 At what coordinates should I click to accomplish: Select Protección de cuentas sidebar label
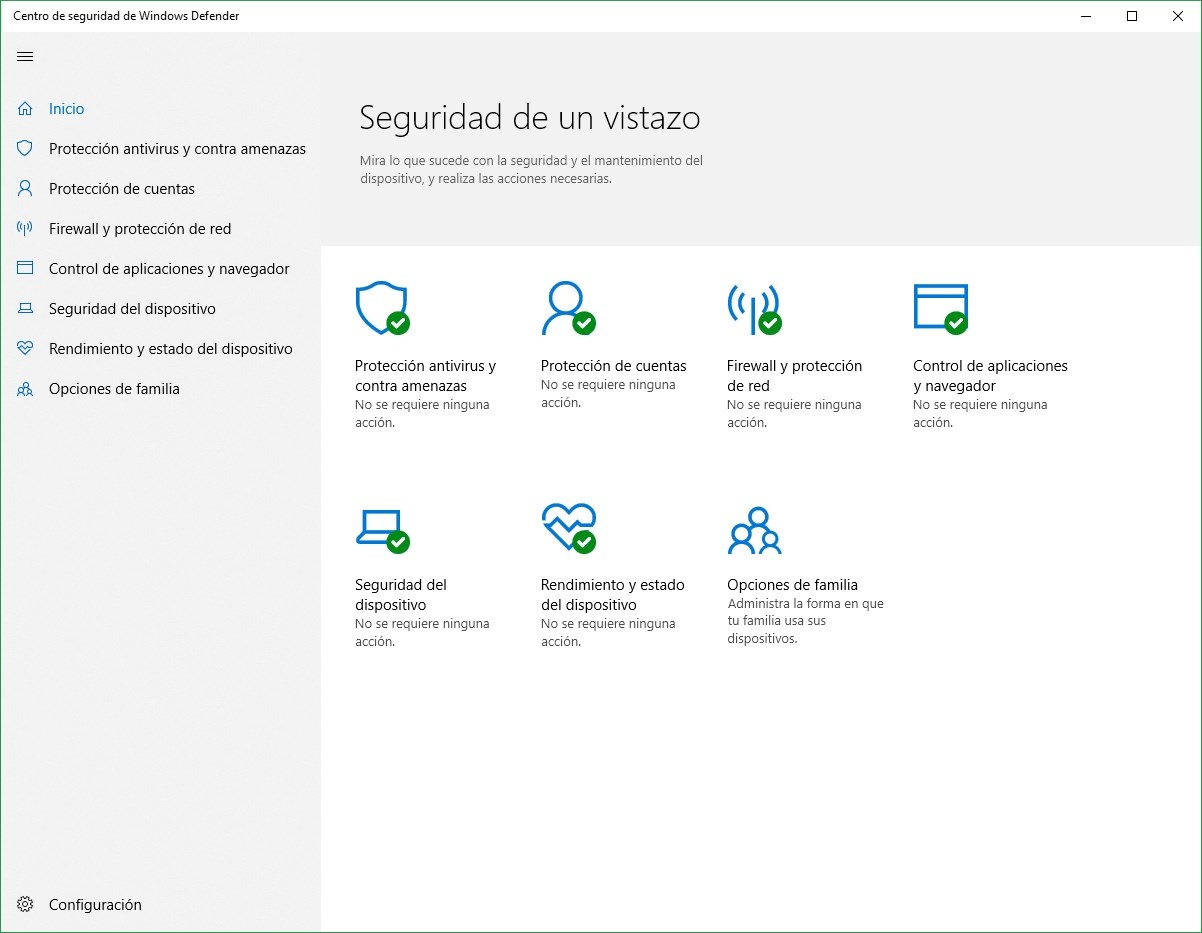click(x=122, y=188)
